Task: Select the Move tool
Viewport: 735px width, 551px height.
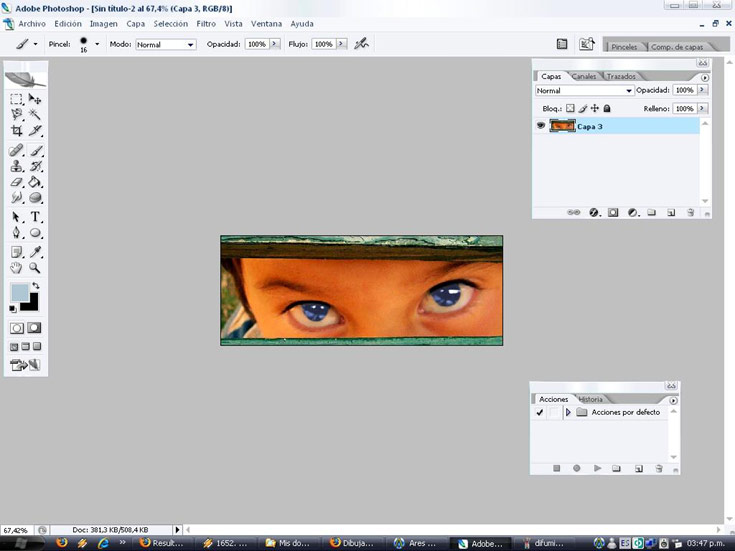Action: [35, 99]
